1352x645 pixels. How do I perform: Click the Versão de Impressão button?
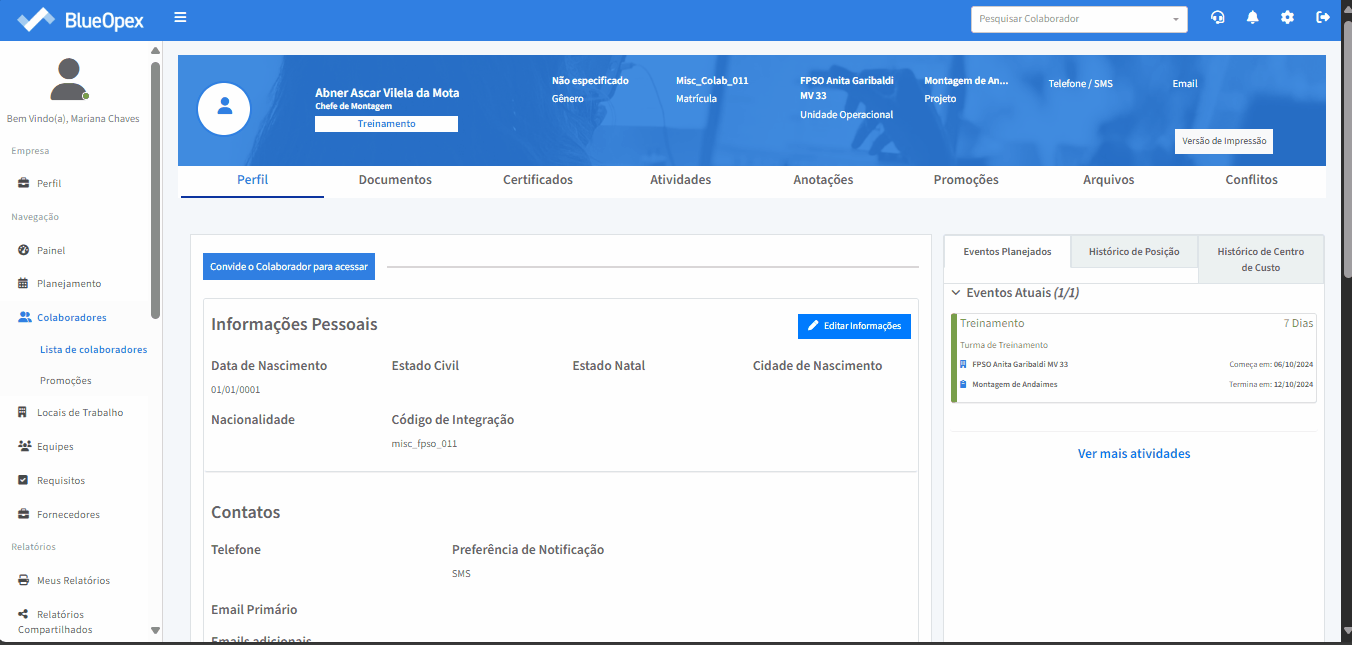click(x=1224, y=141)
